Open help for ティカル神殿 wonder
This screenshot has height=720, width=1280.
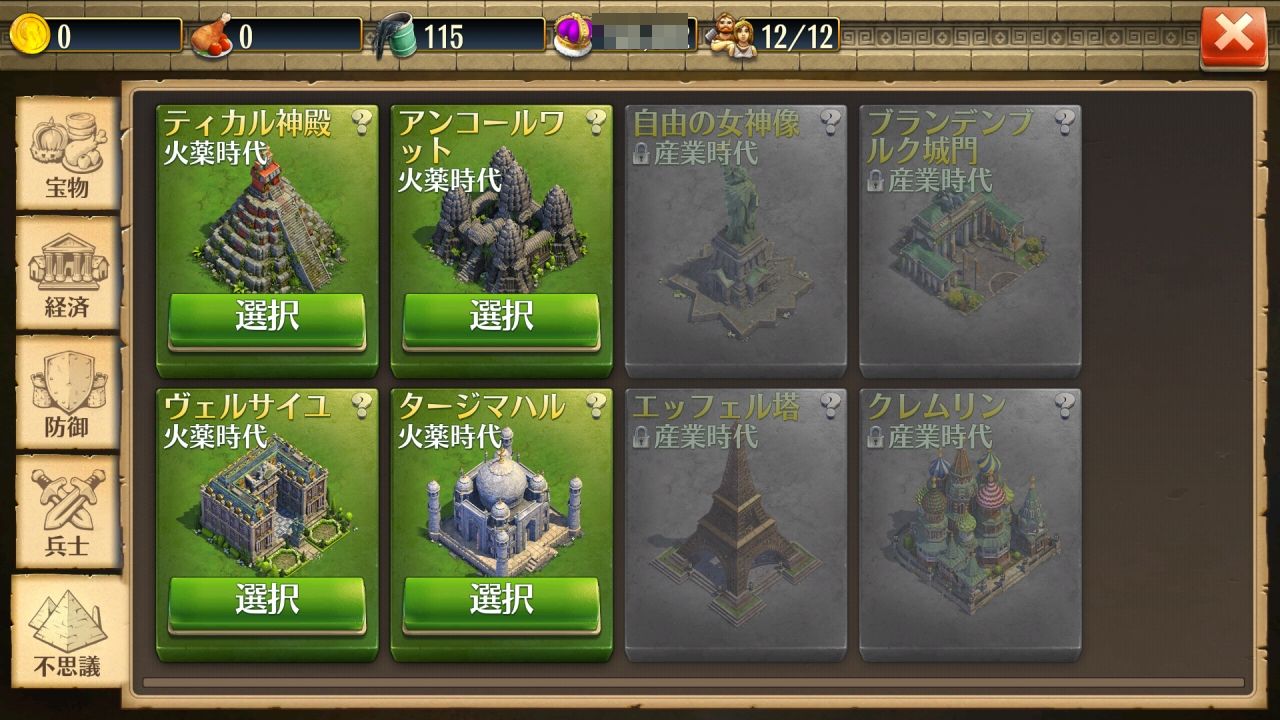click(363, 122)
